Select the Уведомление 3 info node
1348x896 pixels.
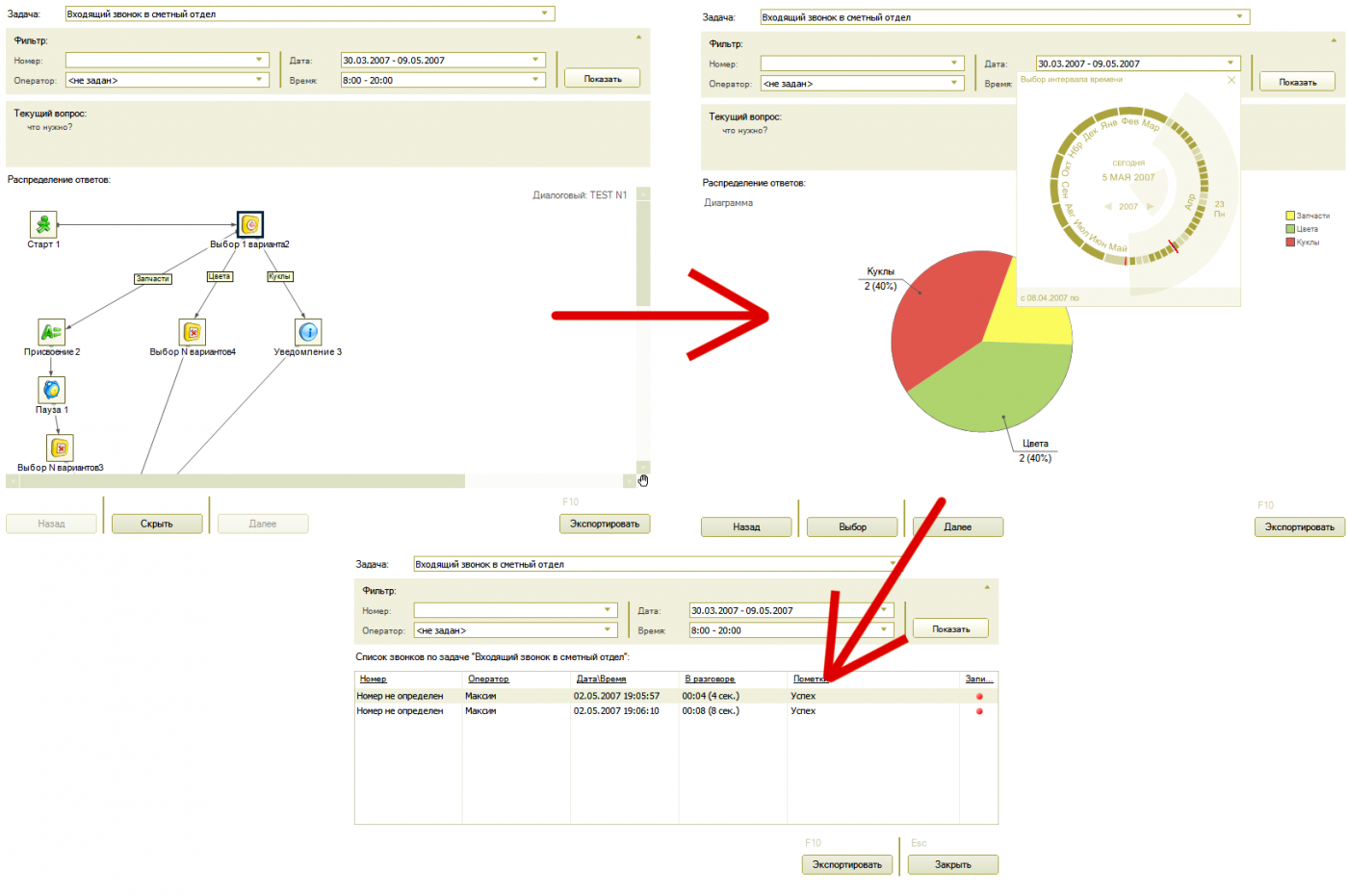308,332
